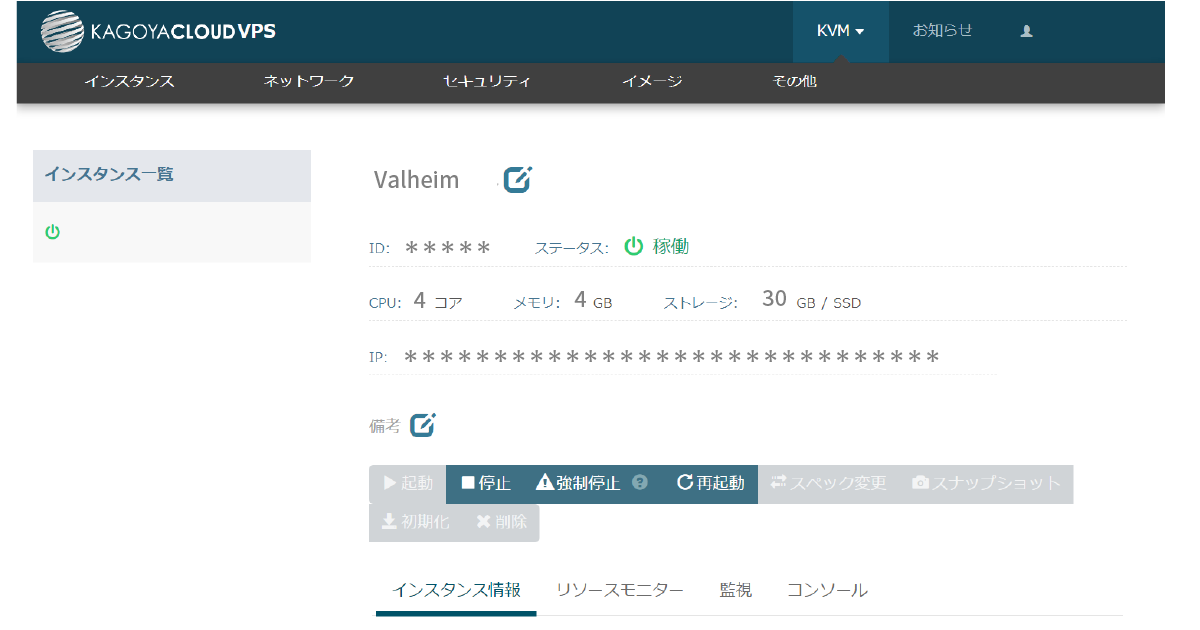
Task: Click the edit icon beside Valheim name
Action: pyautogui.click(x=517, y=180)
